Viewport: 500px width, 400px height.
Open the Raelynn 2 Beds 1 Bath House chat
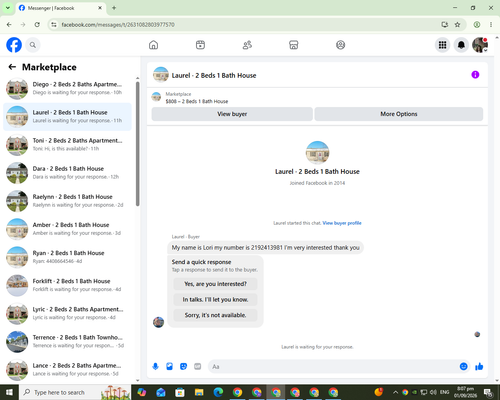tap(67, 201)
